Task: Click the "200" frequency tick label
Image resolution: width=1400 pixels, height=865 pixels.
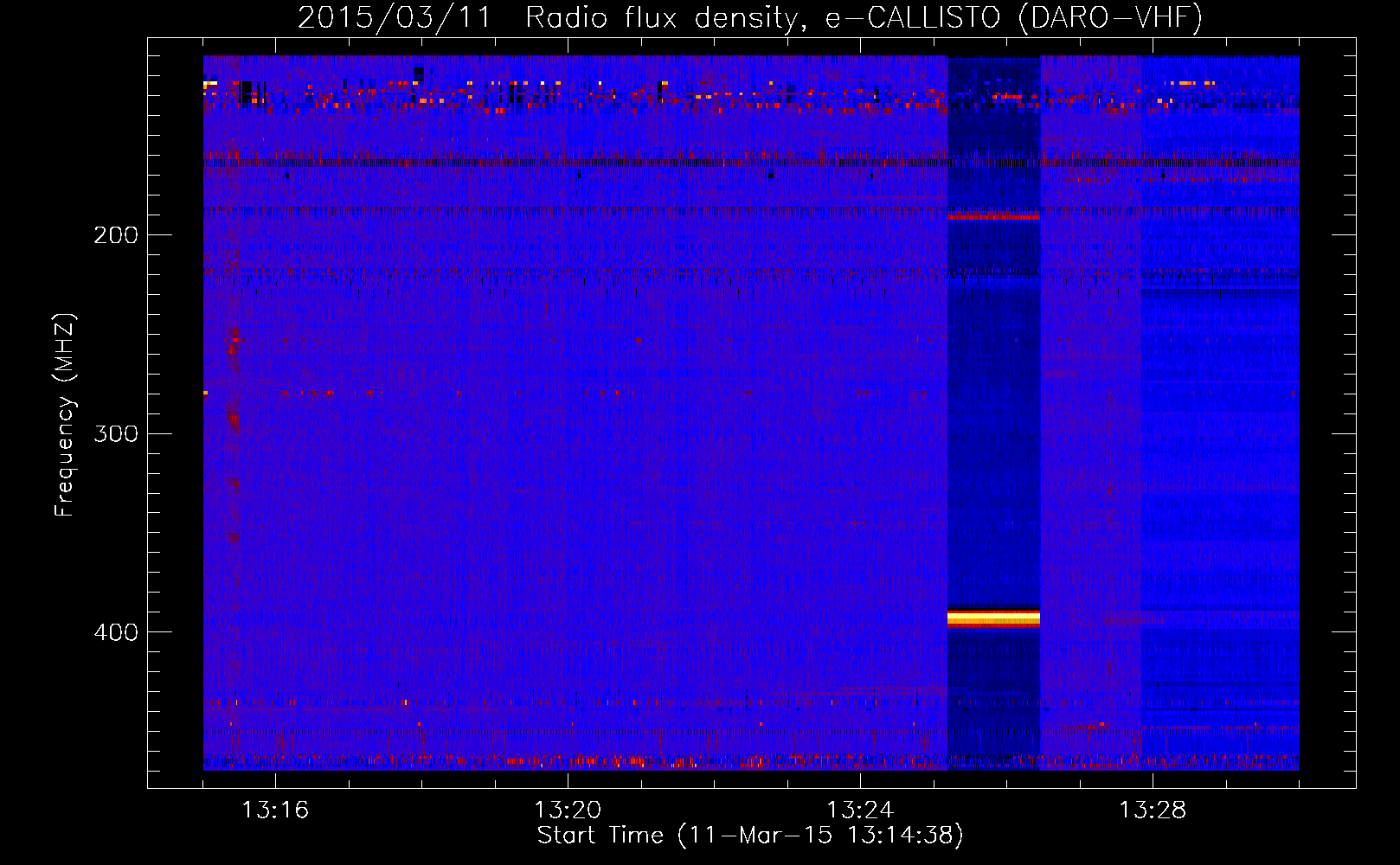Action: (116, 235)
